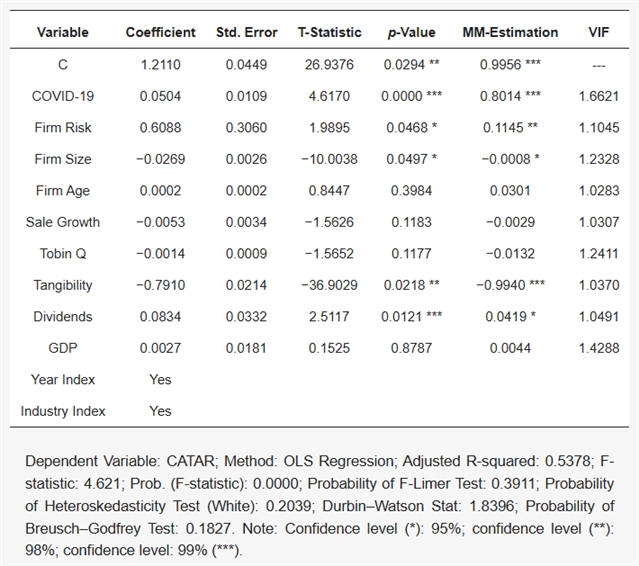Click the VIF column header
This screenshot has width=639, height=566.
[600, 33]
